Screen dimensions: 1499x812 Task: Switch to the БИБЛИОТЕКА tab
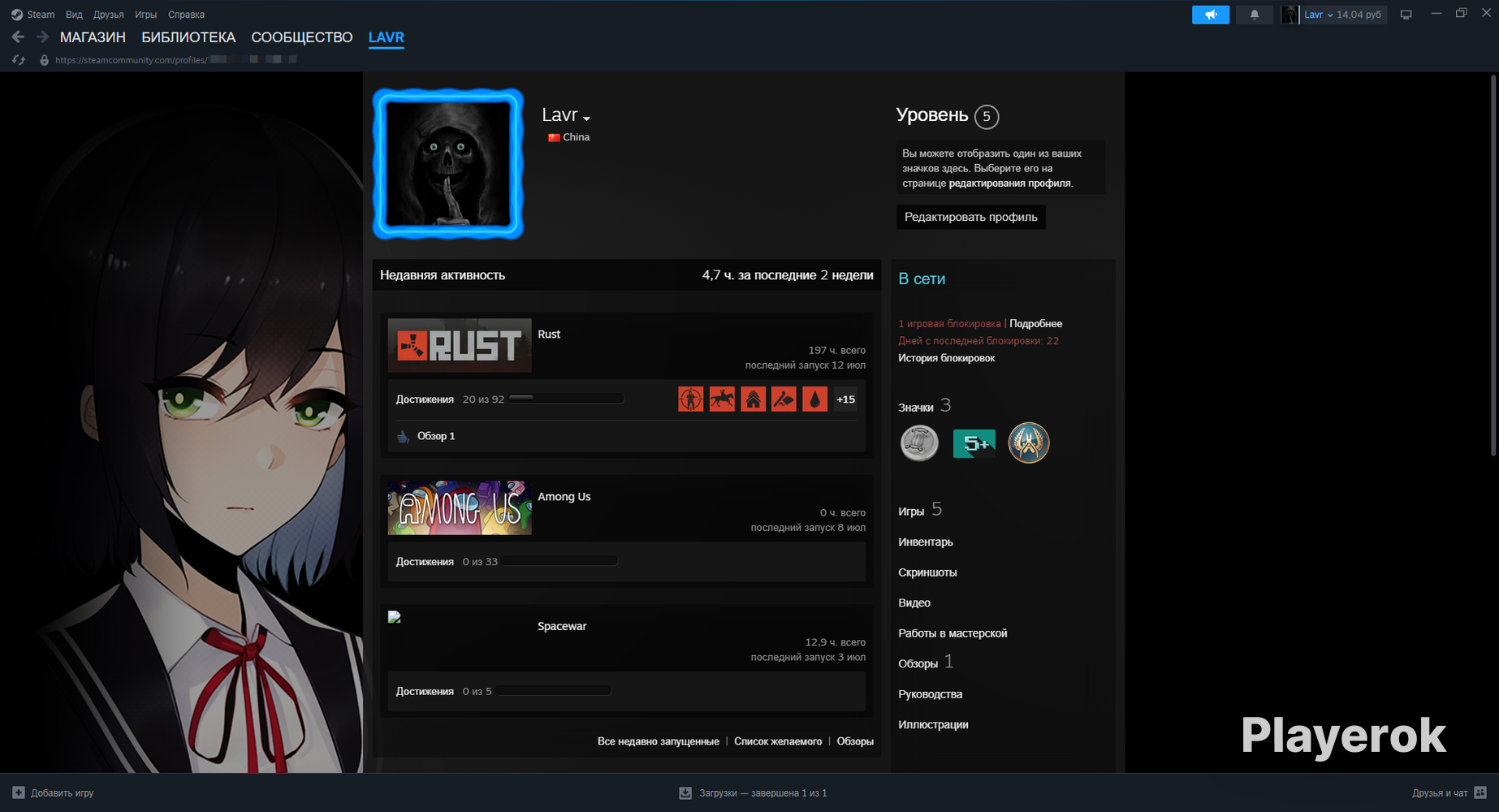click(x=188, y=37)
